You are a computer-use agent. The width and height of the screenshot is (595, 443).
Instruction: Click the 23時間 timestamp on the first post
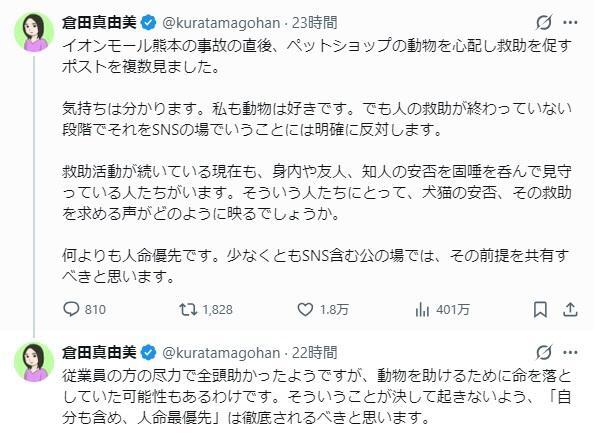pos(315,23)
